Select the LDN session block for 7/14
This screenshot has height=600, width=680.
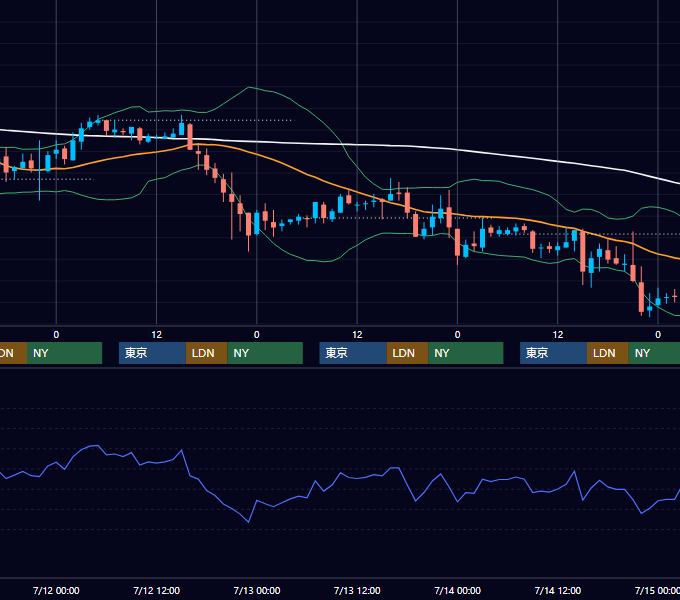click(608, 353)
